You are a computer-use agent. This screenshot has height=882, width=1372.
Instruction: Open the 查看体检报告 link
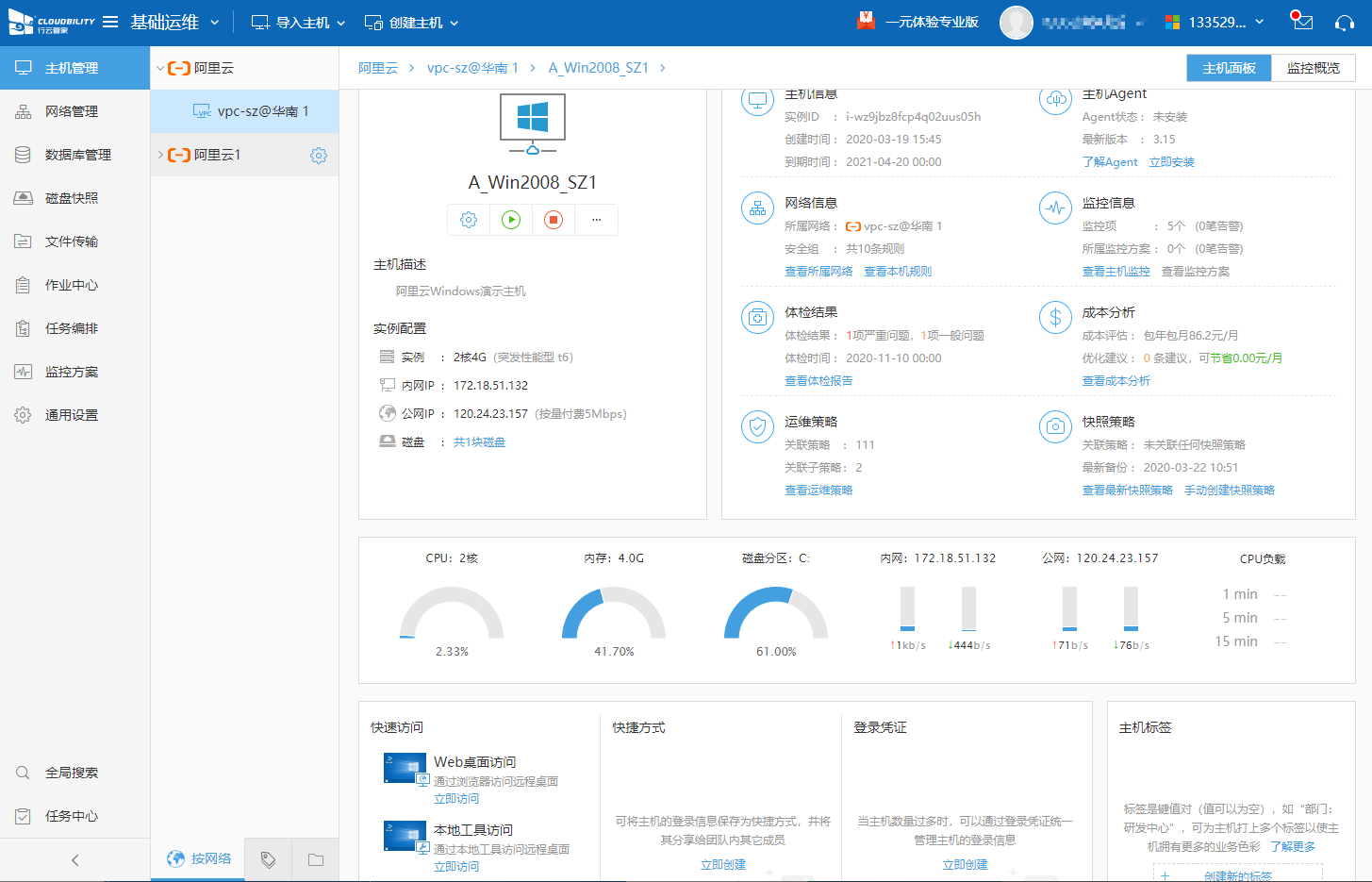[x=818, y=380]
